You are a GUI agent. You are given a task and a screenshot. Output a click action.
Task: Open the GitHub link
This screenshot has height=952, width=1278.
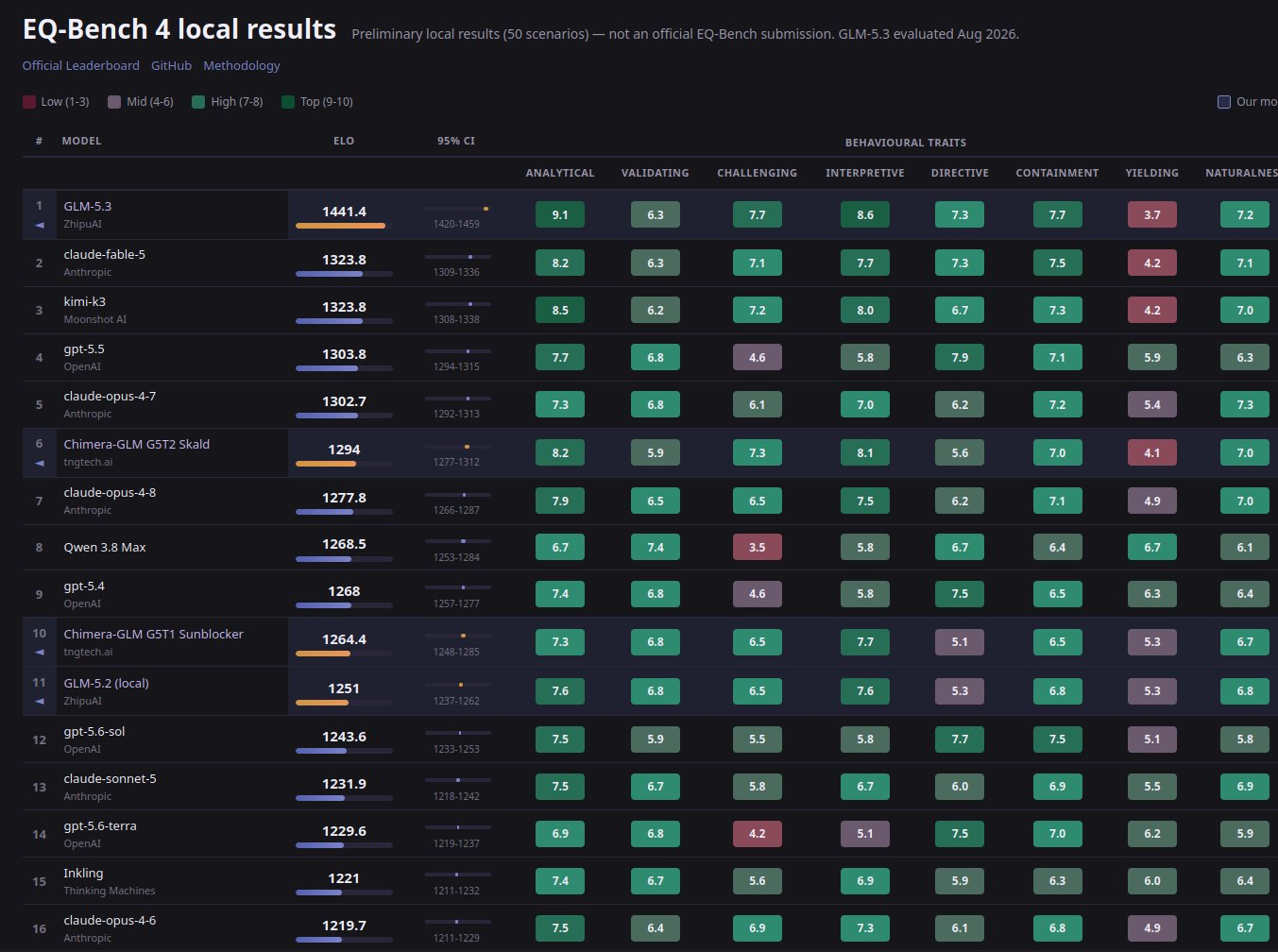tap(171, 66)
